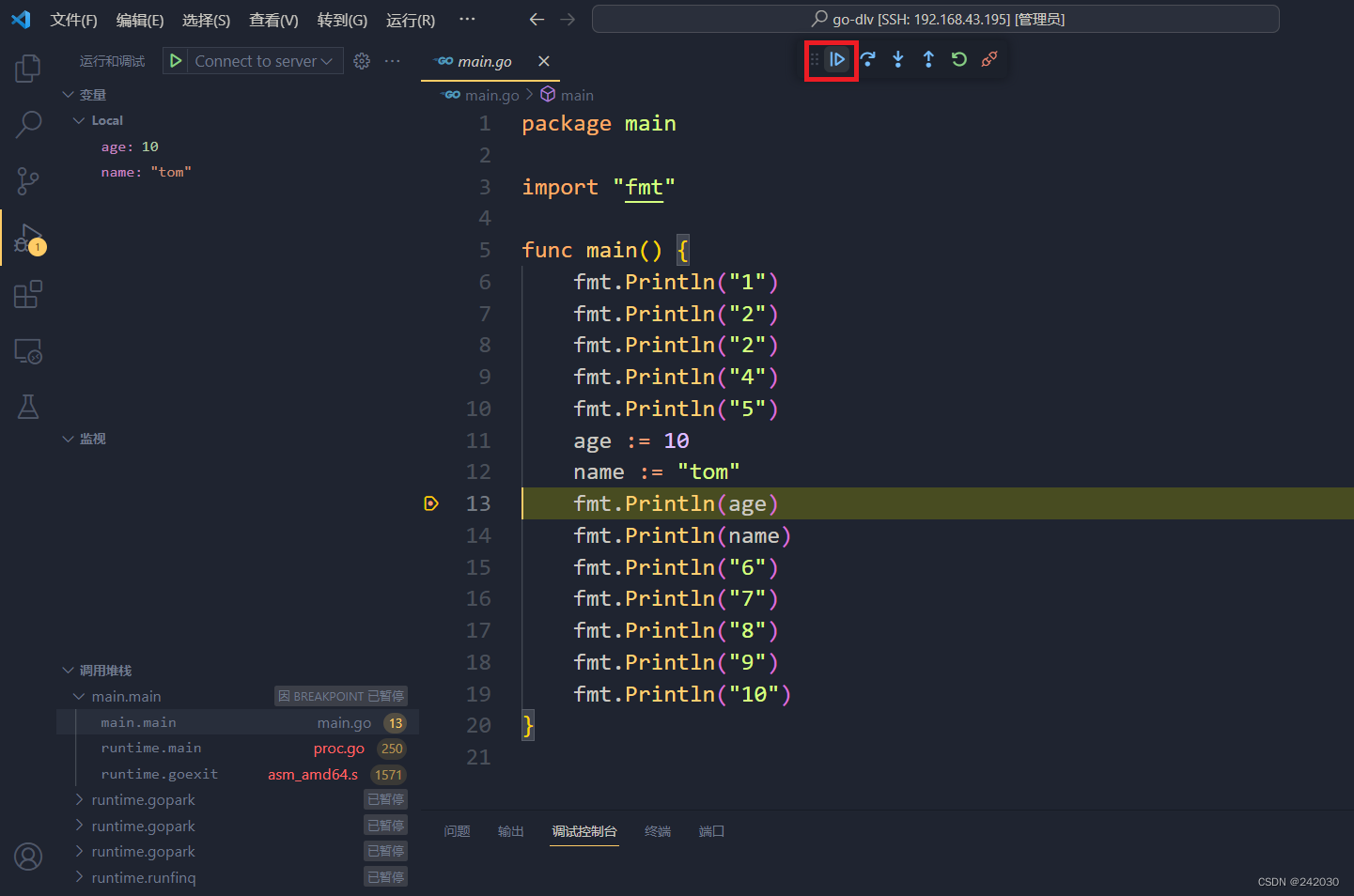Image resolution: width=1354 pixels, height=896 pixels.
Task: Open the Extensions view
Action: (28, 295)
